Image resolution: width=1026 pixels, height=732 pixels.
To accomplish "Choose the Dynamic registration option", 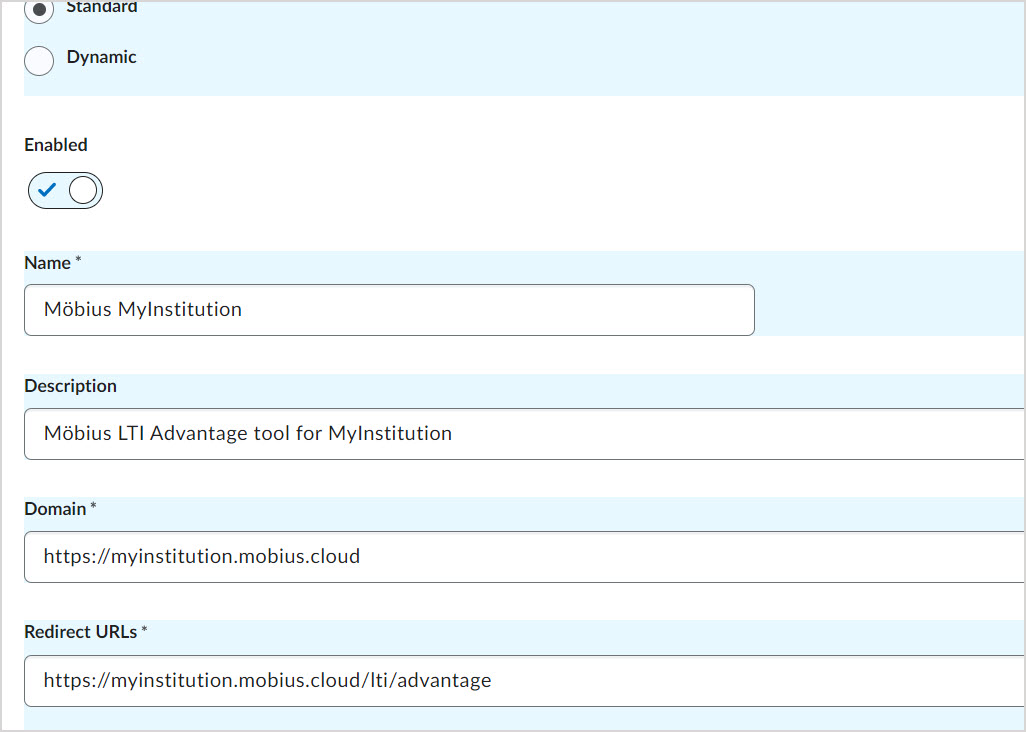I will click(38, 61).
